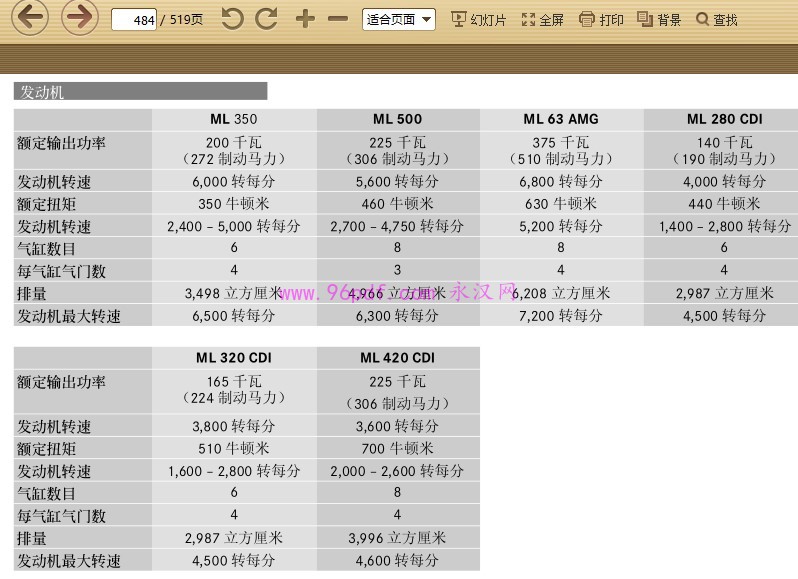Click the 3,800 转每分 cell
The width and height of the screenshot is (798, 579).
(x=234, y=426)
